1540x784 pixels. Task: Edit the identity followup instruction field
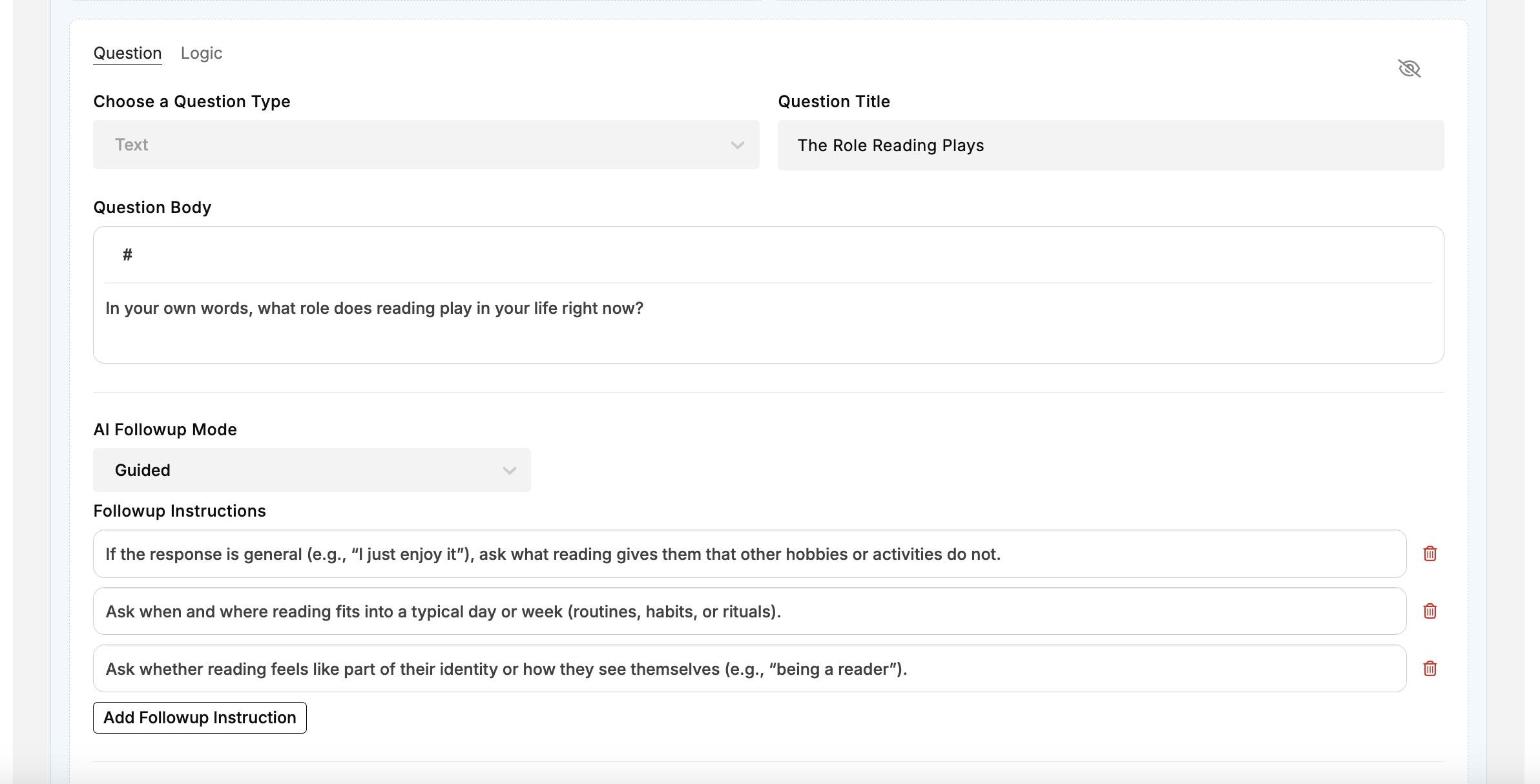(749, 669)
